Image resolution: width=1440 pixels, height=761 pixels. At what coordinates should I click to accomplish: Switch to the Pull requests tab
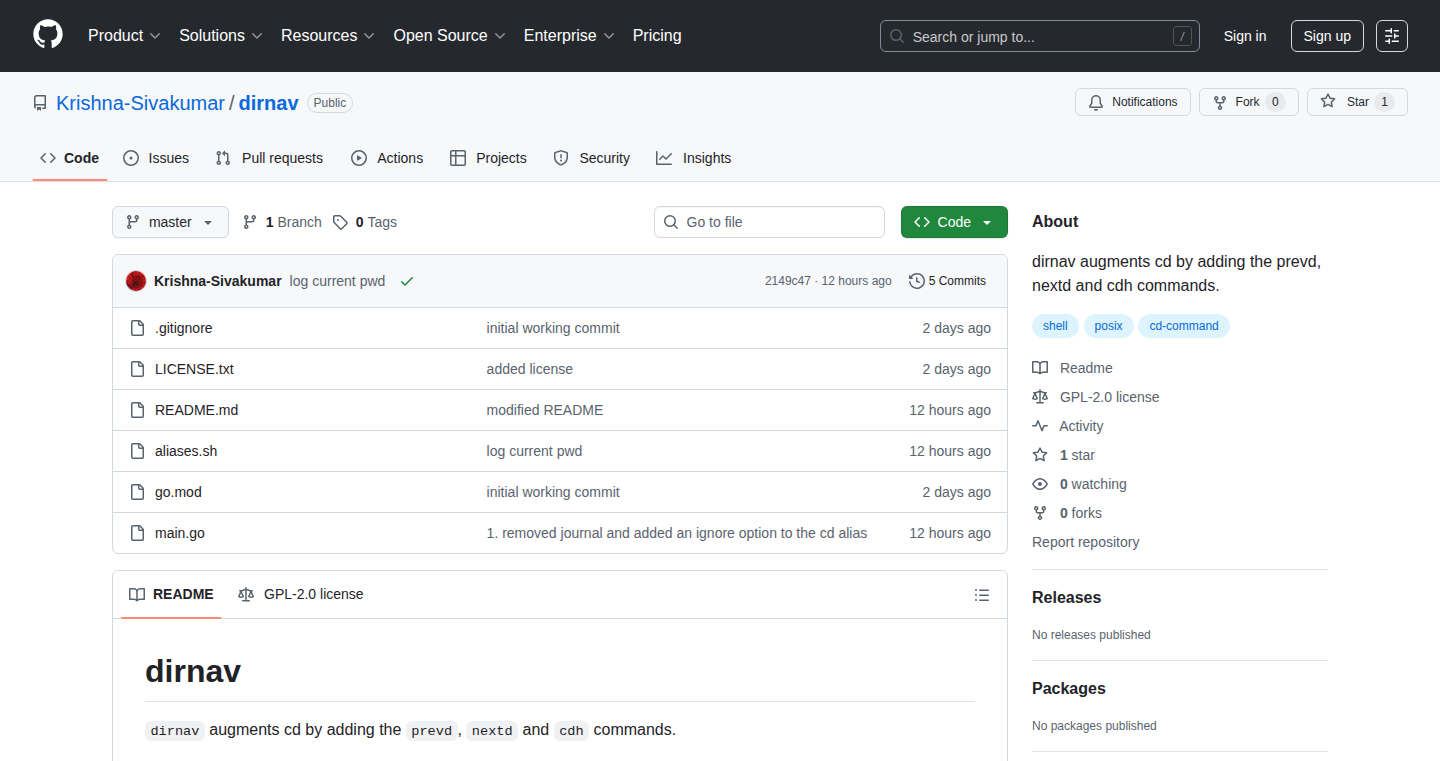[x=269, y=158]
